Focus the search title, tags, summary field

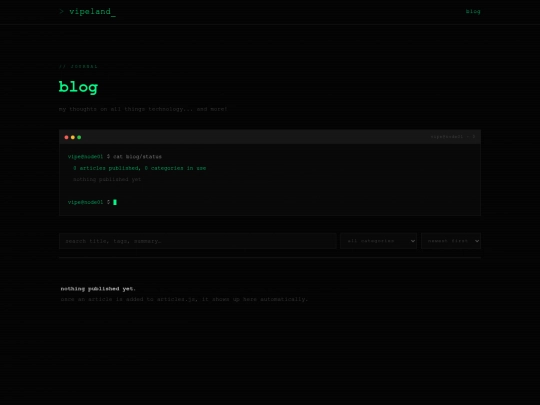coord(198,241)
